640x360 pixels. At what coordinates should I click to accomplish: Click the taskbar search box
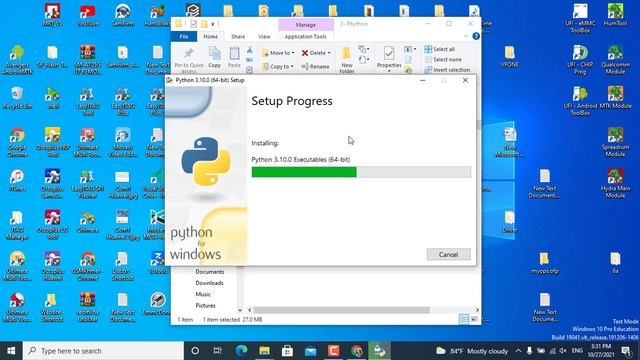pos(103,351)
